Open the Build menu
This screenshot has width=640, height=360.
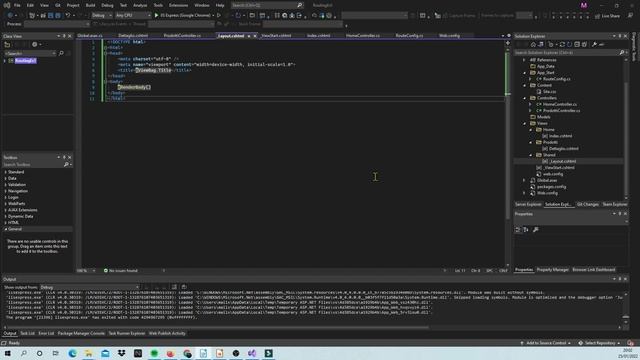90,5
